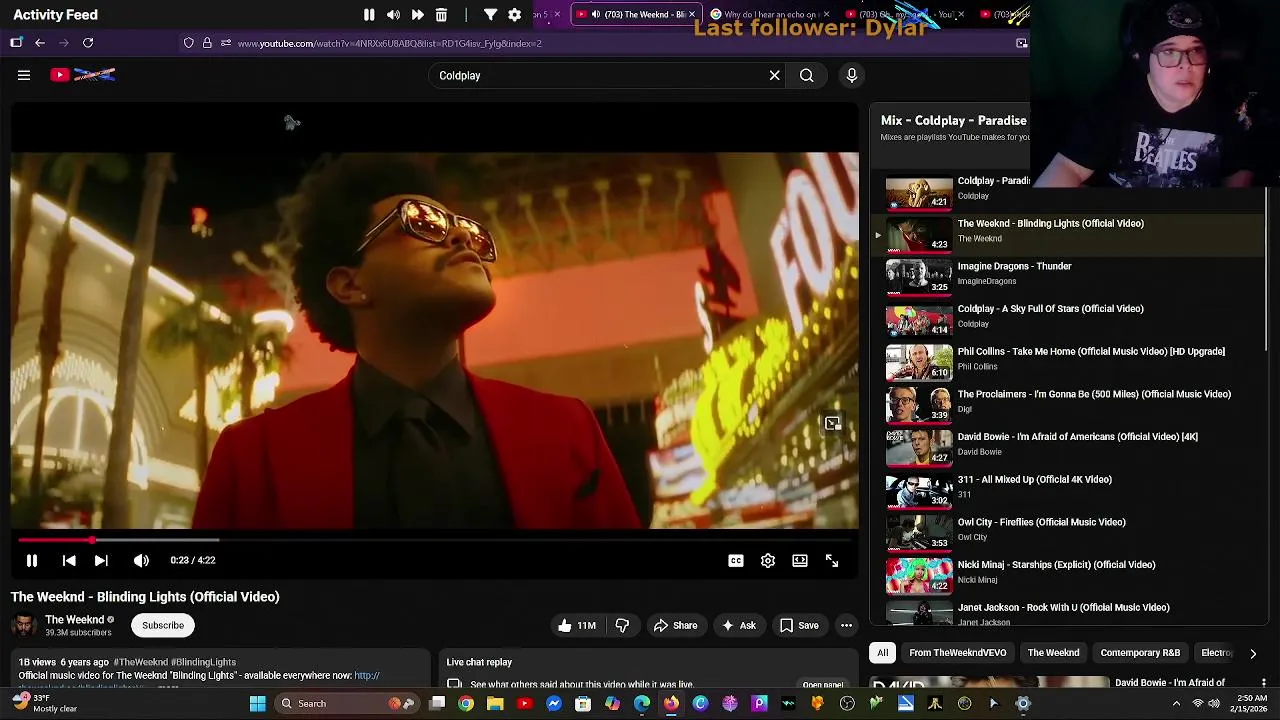Click the padlock site info icon

(207, 43)
